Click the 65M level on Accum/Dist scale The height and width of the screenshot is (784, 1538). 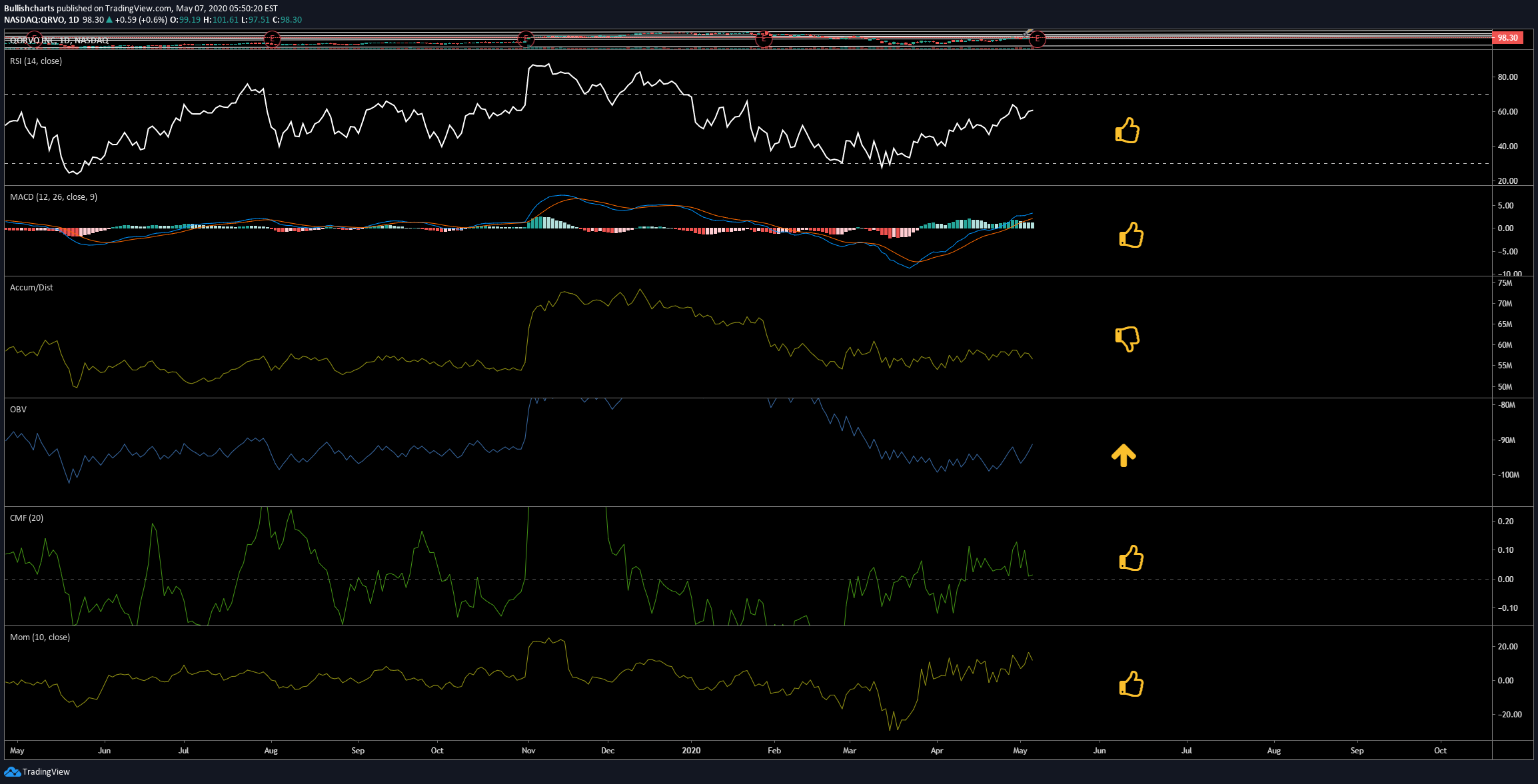(x=1505, y=324)
